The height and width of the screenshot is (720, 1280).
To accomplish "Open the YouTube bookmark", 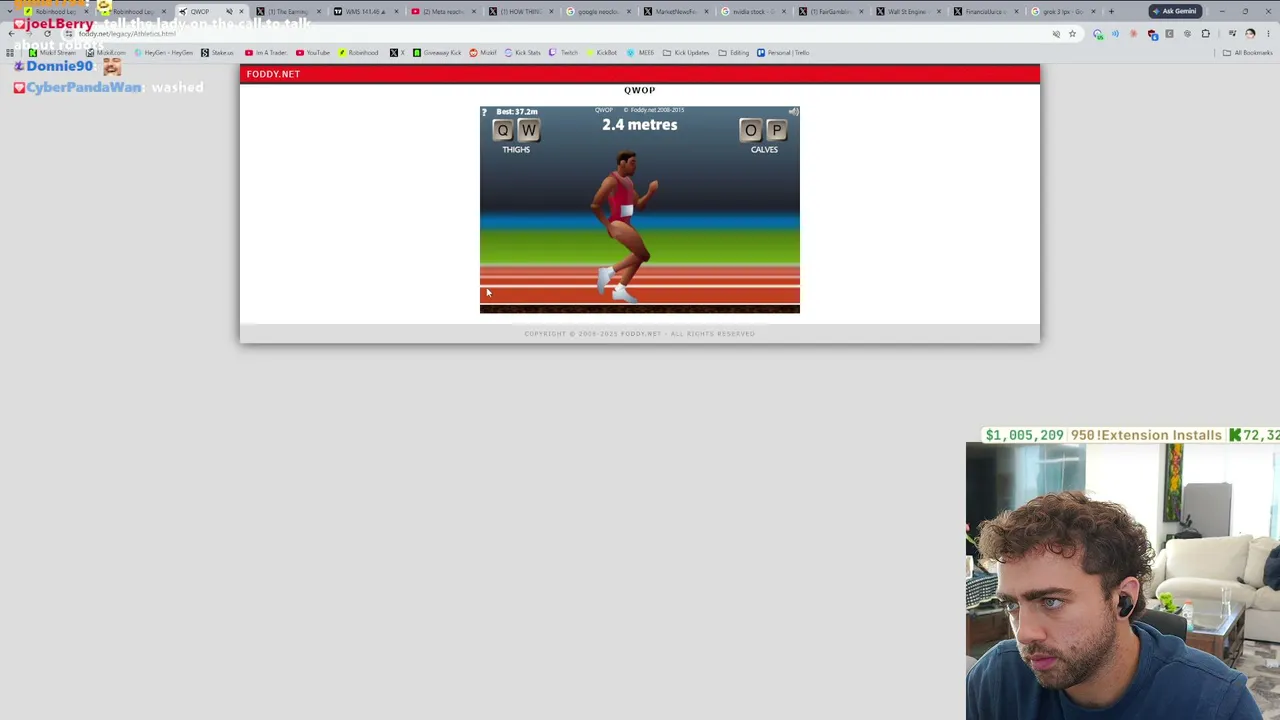I will pos(313,53).
